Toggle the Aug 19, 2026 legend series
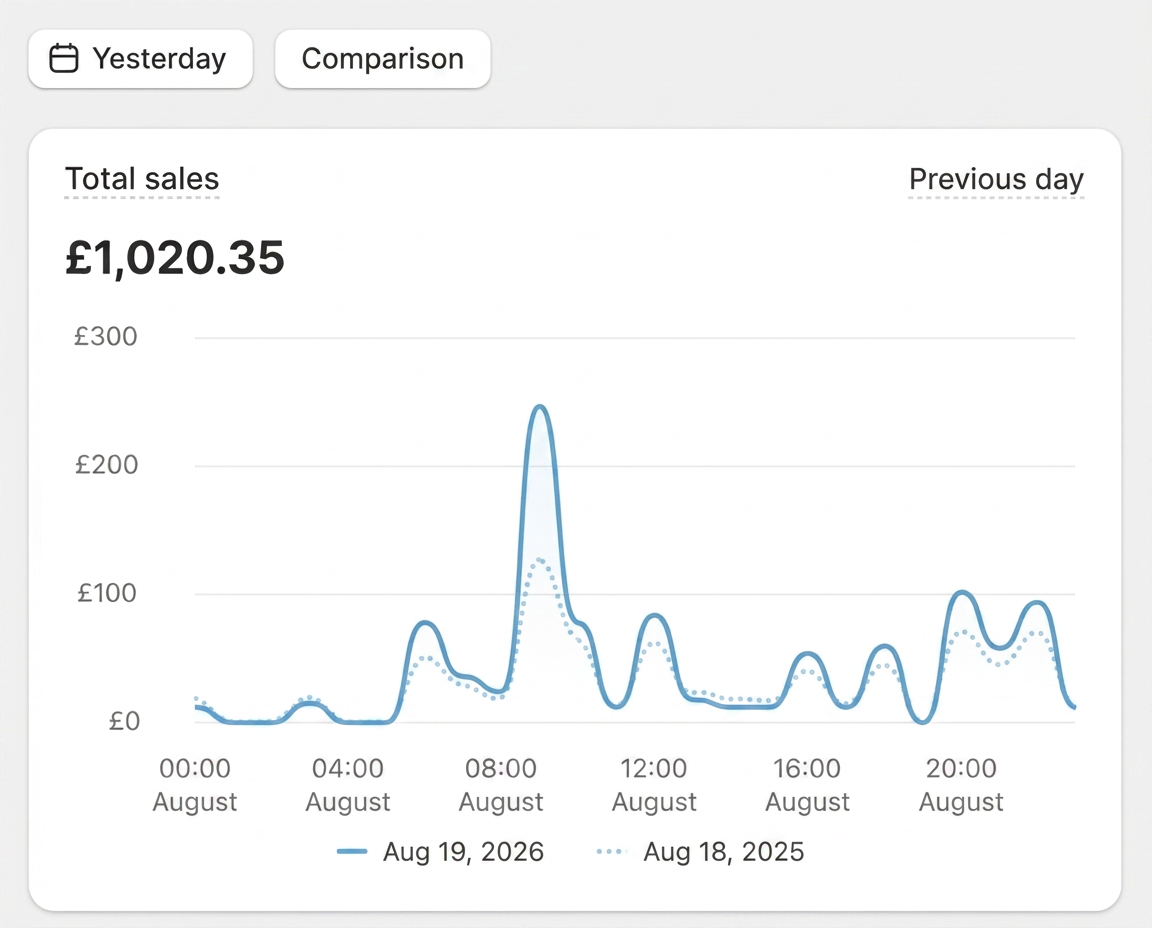Screen dimensions: 1152x928 (x=441, y=852)
